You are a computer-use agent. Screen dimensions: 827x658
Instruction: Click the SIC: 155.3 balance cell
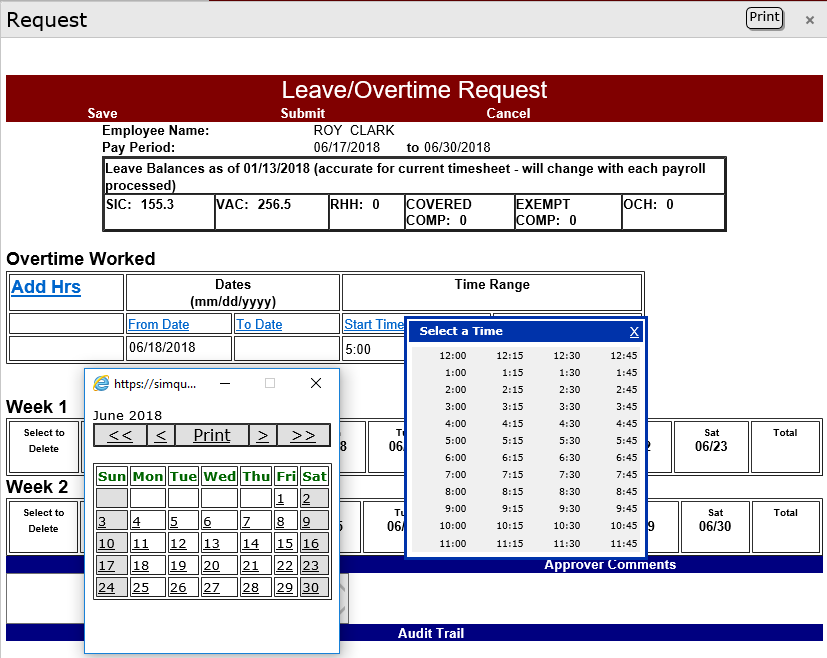coord(159,212)
